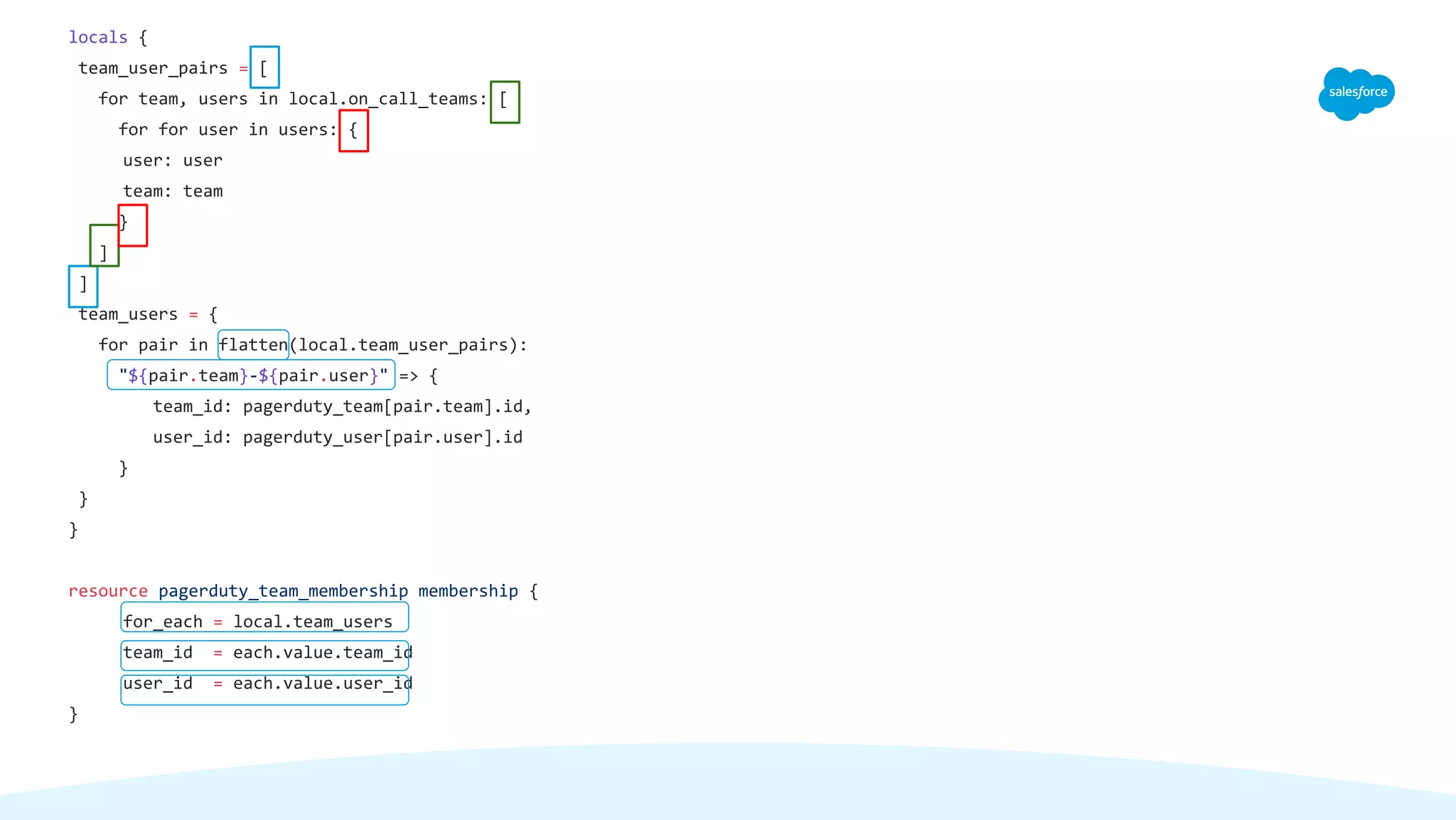Click the 'locals {' line
Viewport: 1456px width, 820px height.
[108, 38]
